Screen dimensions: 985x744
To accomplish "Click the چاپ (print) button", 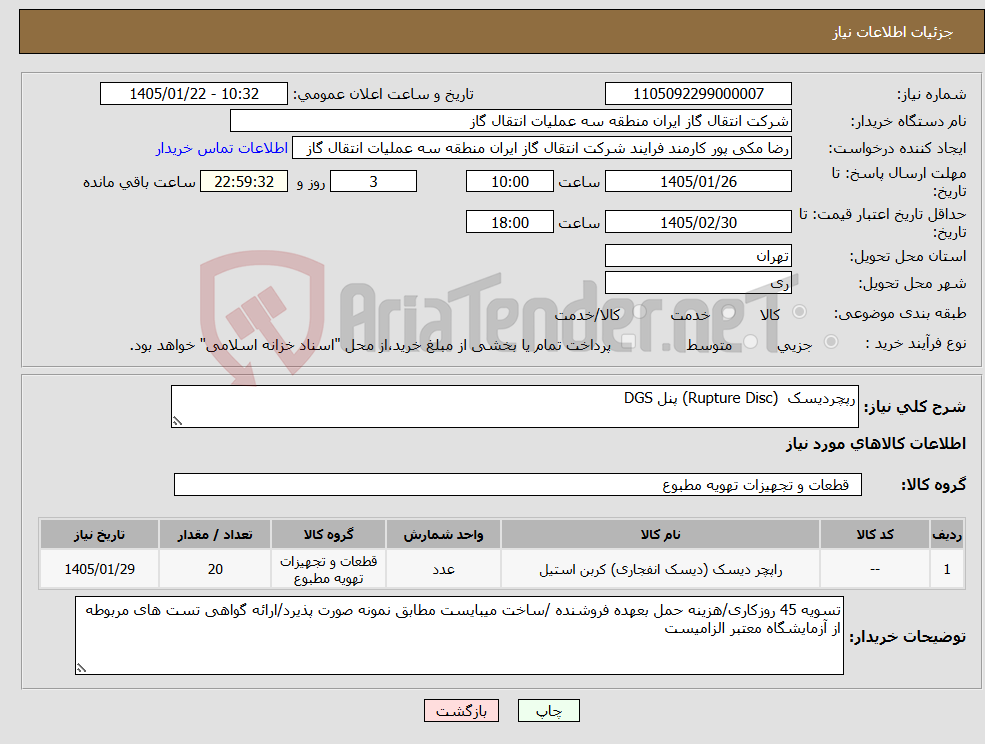I will pos(548,711).
